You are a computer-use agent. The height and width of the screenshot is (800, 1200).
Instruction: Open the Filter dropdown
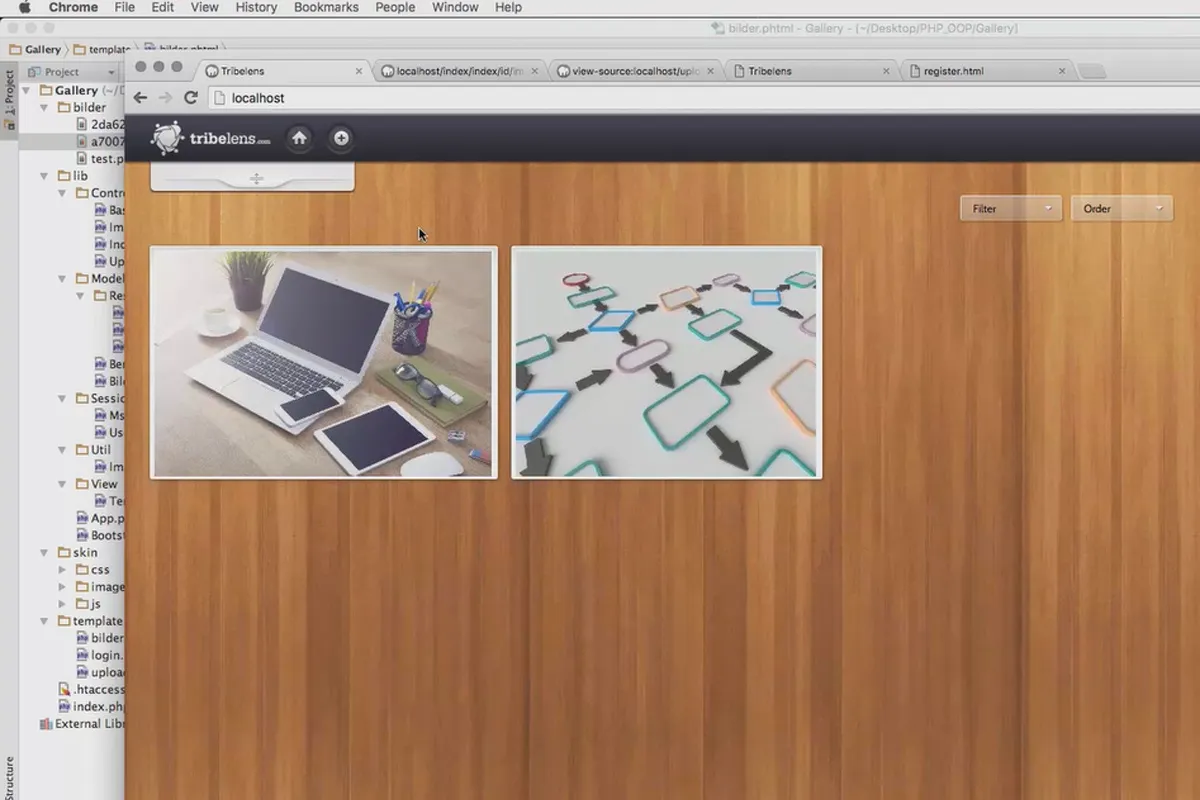pos(1010,208)
